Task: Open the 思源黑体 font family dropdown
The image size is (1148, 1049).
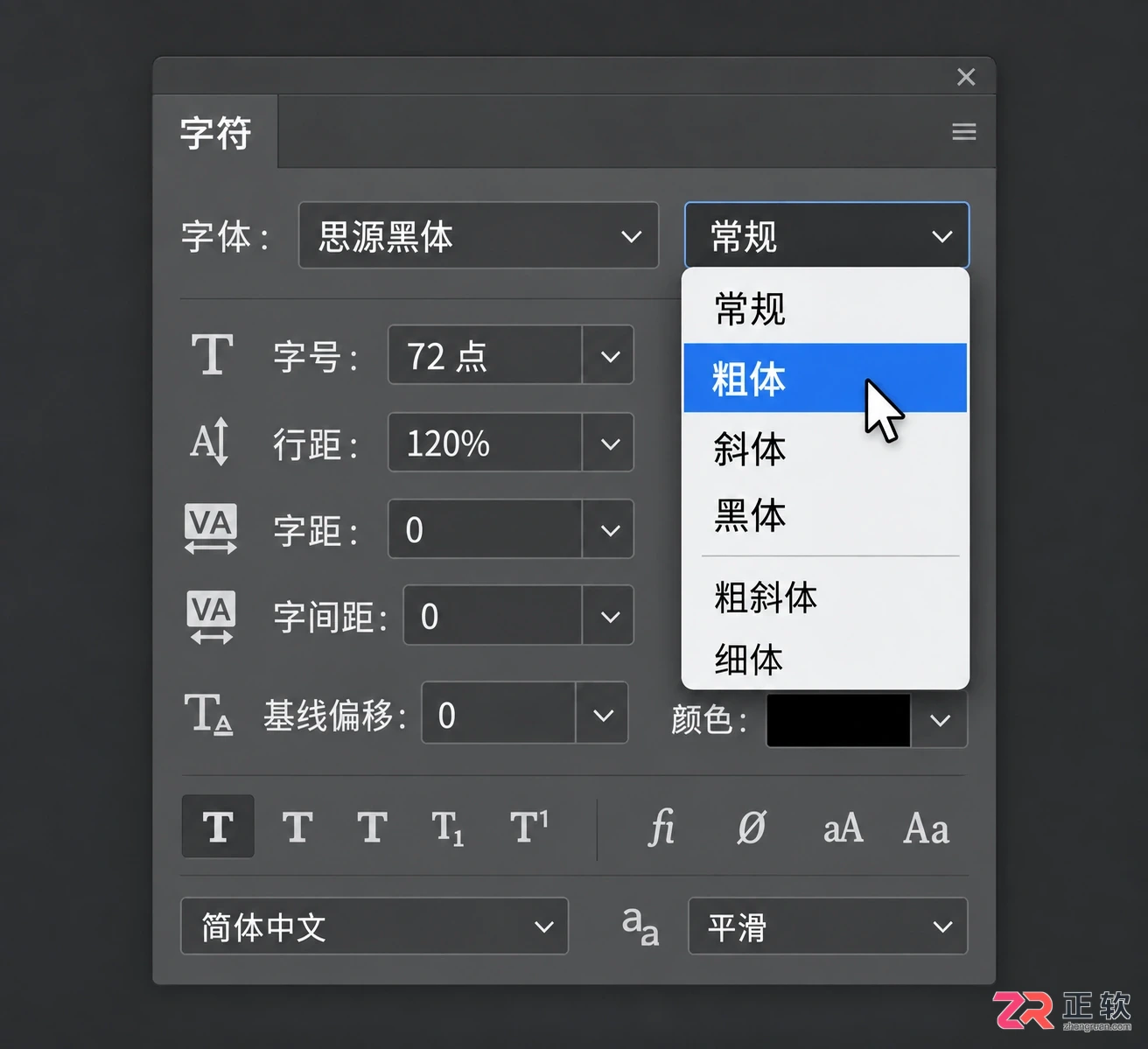Action: tap(479, 235)
